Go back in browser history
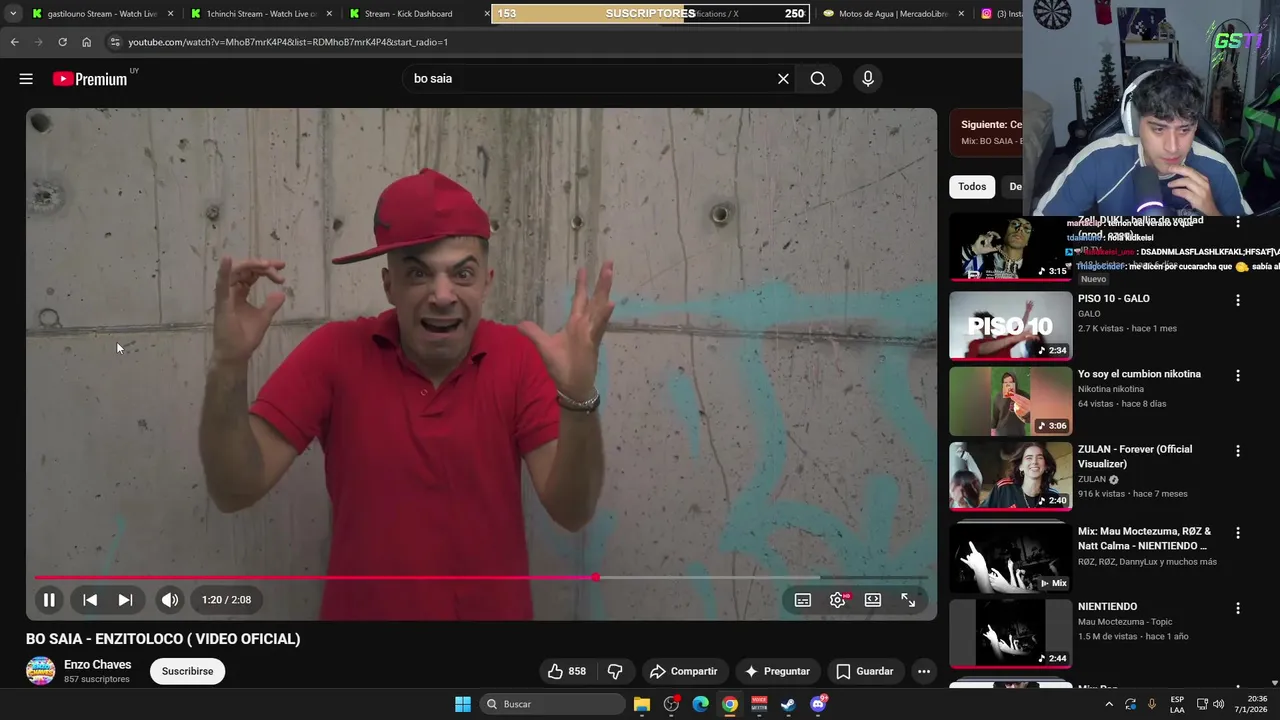The width and height of the screenshot is (1280, 720). [15, 42]
